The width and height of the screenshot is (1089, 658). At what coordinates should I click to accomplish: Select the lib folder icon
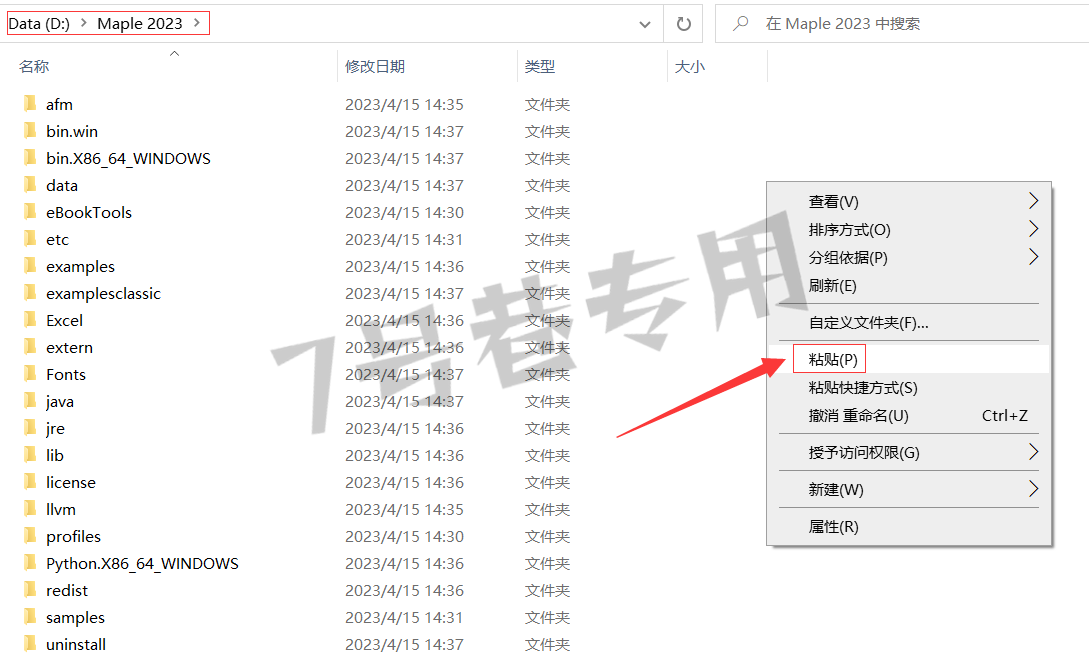pyautogui.click(x=30, y=455)
